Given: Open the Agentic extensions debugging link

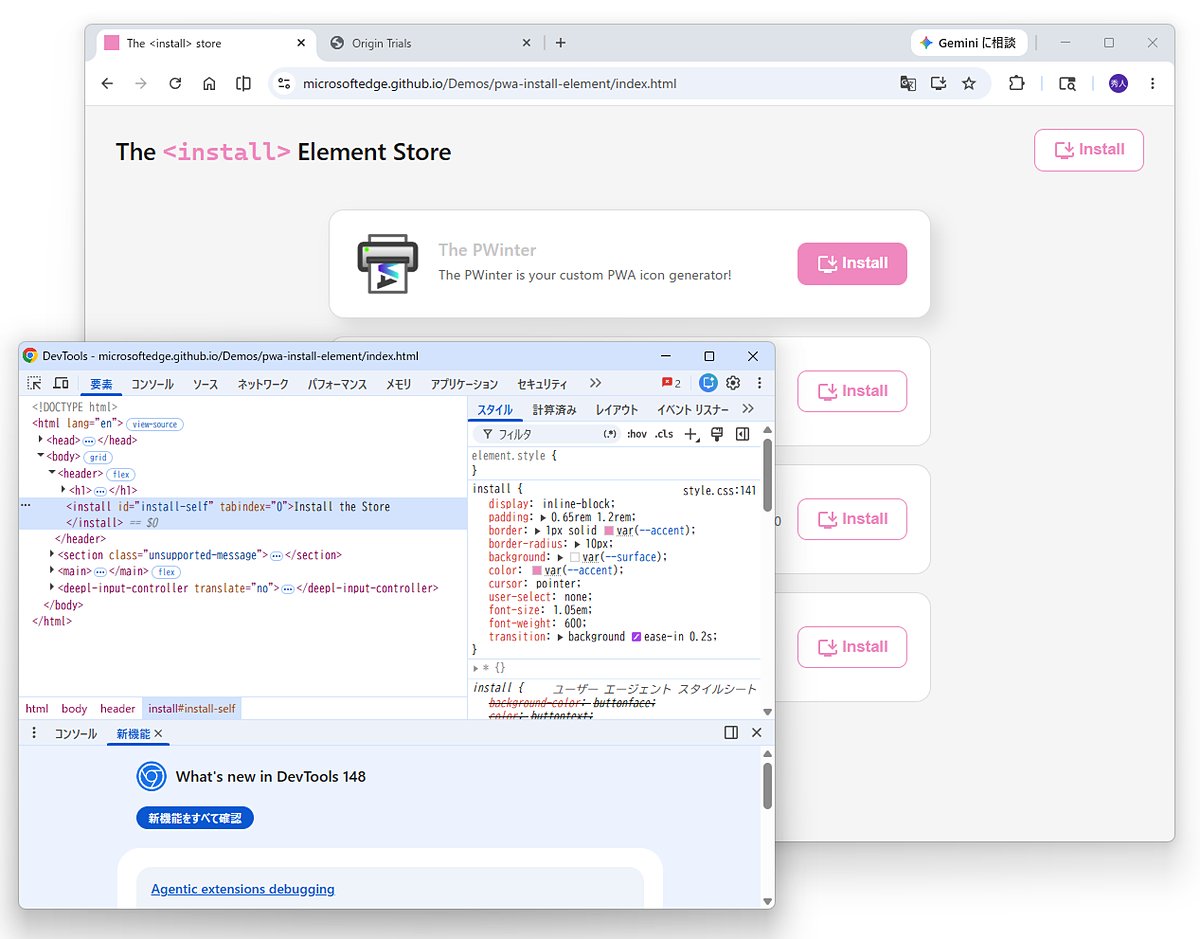Looking at the screenshot, I should pos(243,889).
